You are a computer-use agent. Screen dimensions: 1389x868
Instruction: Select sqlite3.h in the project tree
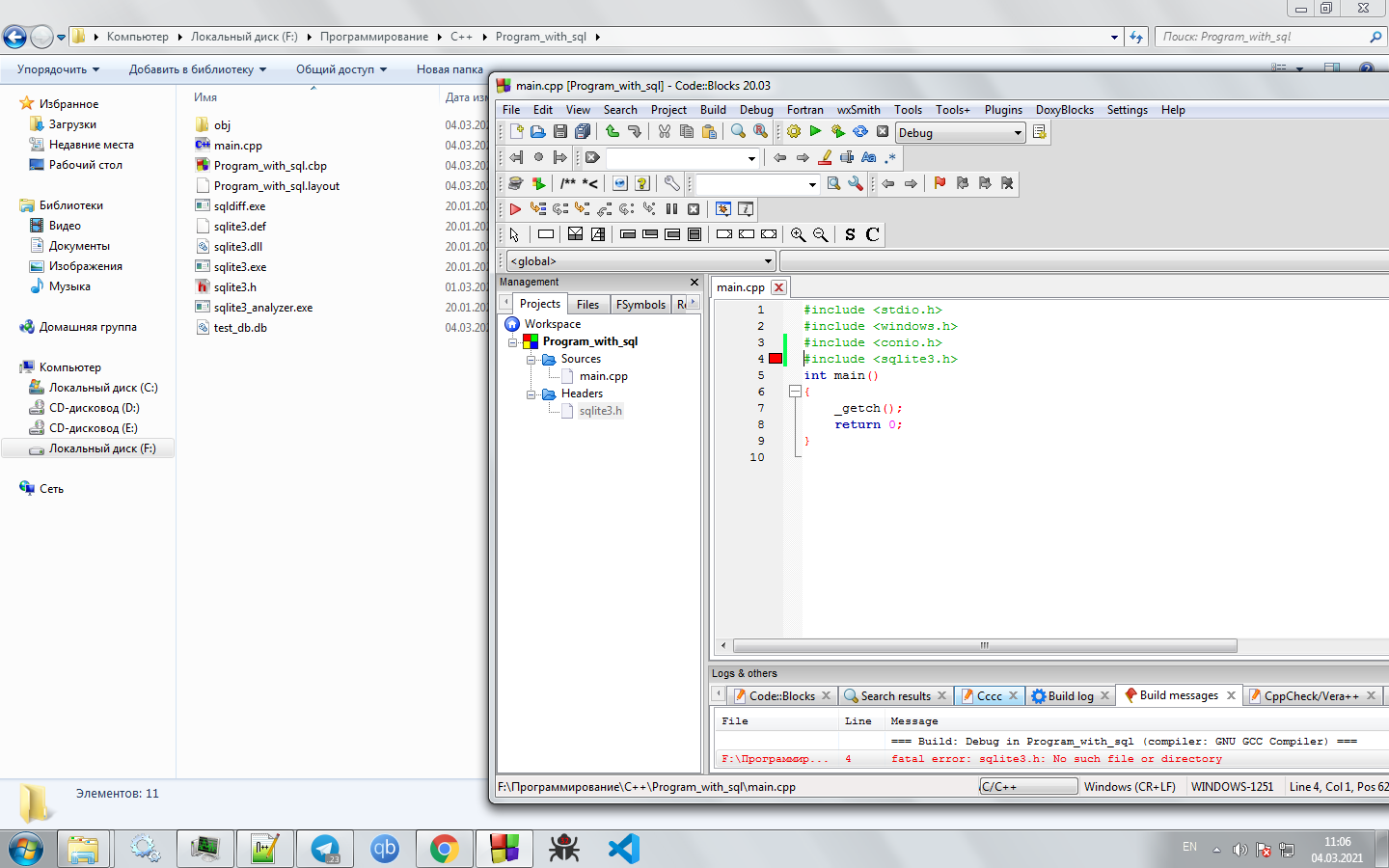600,411
